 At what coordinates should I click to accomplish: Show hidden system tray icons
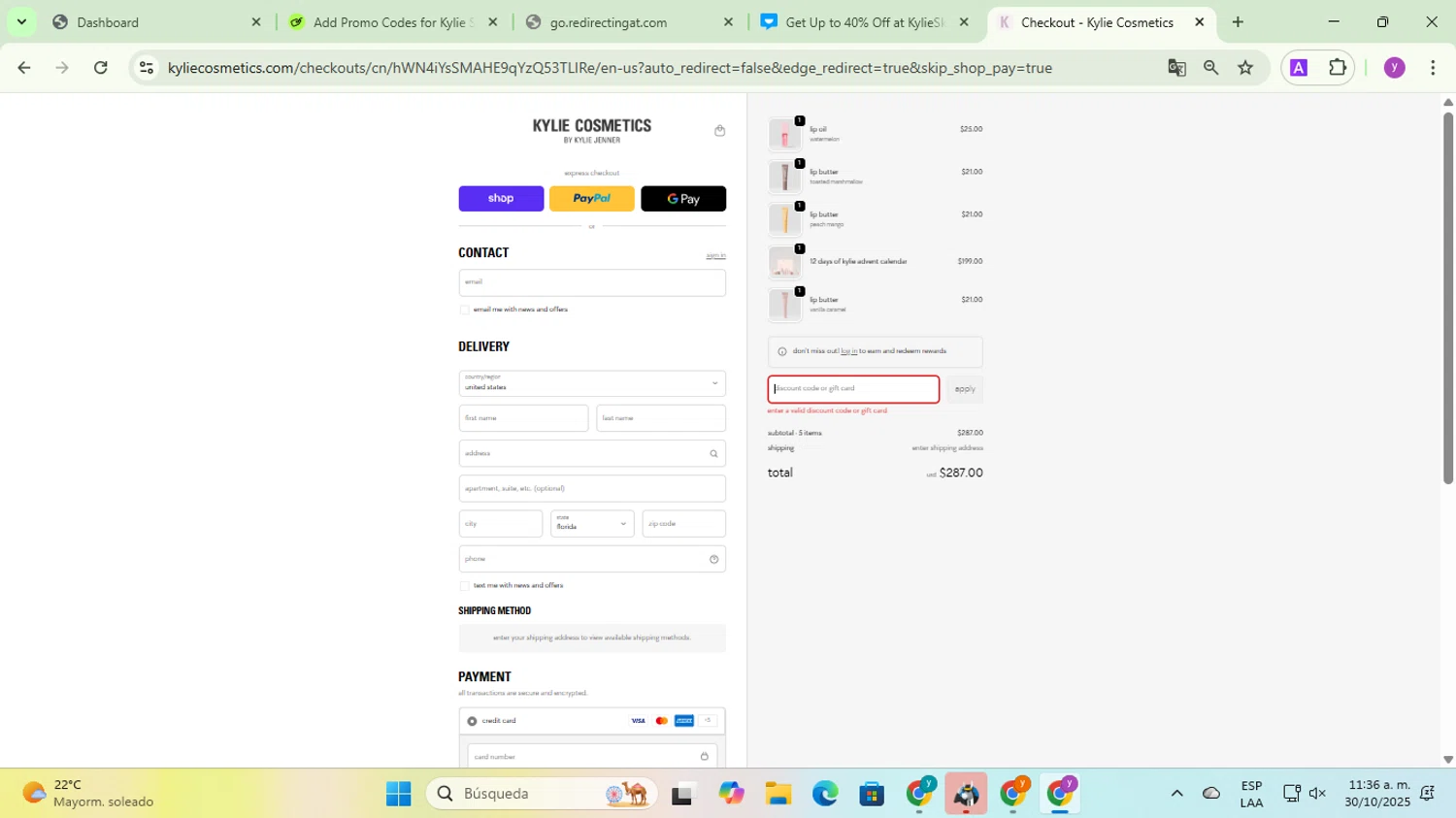[x=1176, y=794]
